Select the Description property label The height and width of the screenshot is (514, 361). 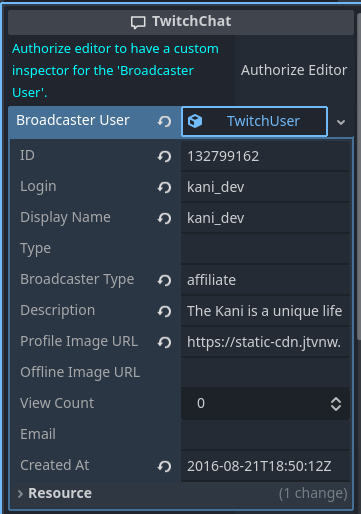click(x=58, y=311)
